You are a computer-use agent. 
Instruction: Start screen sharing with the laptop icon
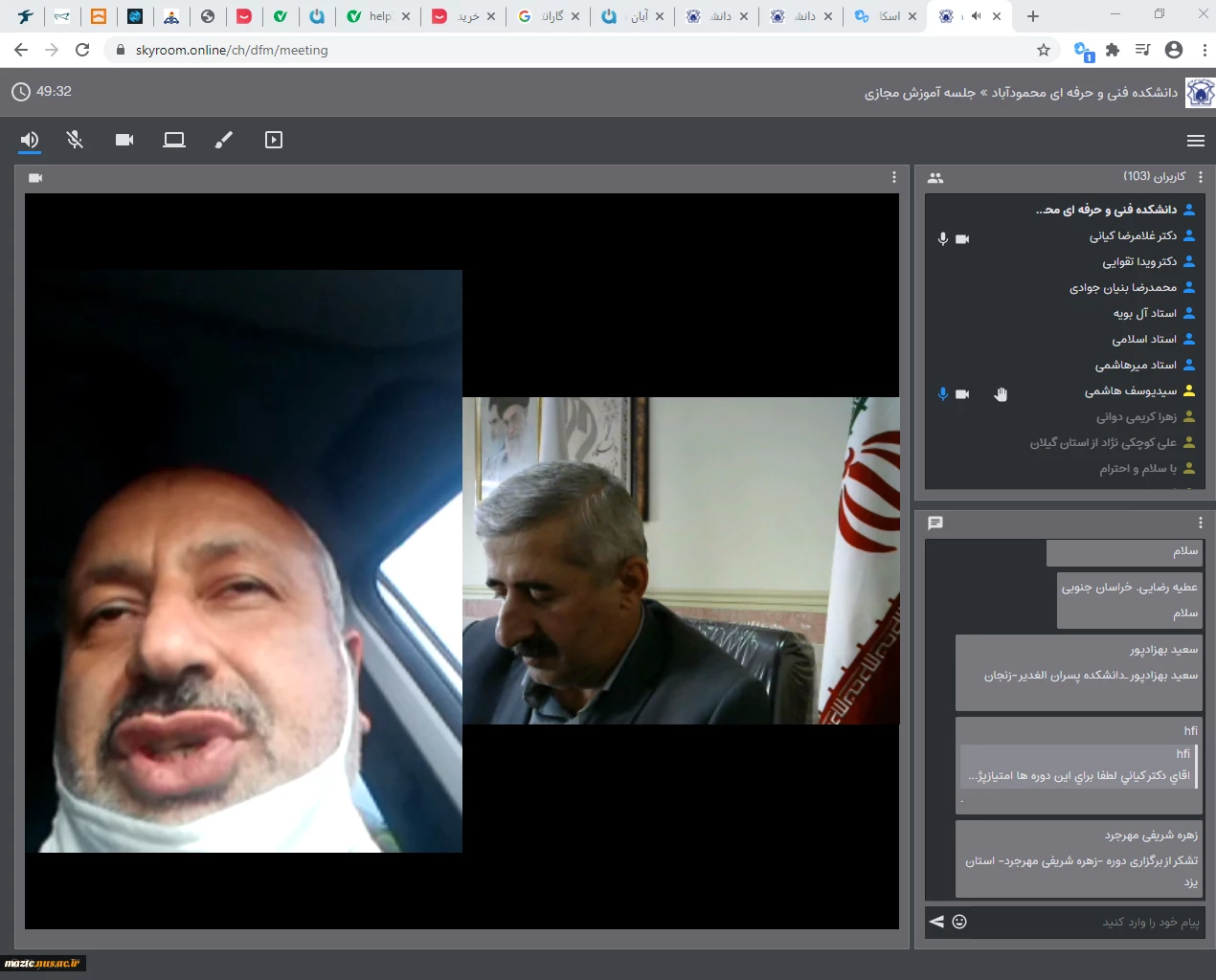[x=174, y=140]
